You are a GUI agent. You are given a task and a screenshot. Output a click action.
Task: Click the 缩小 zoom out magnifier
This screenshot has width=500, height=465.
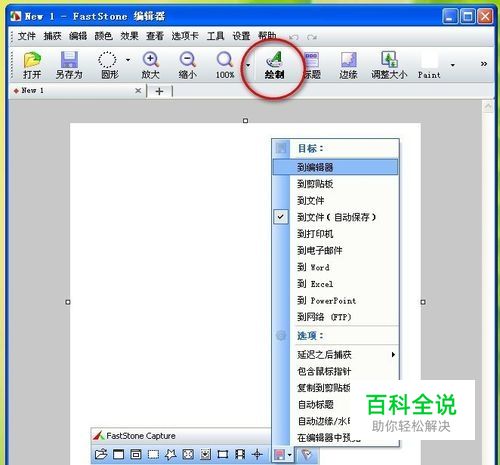[x=187, y=65]
